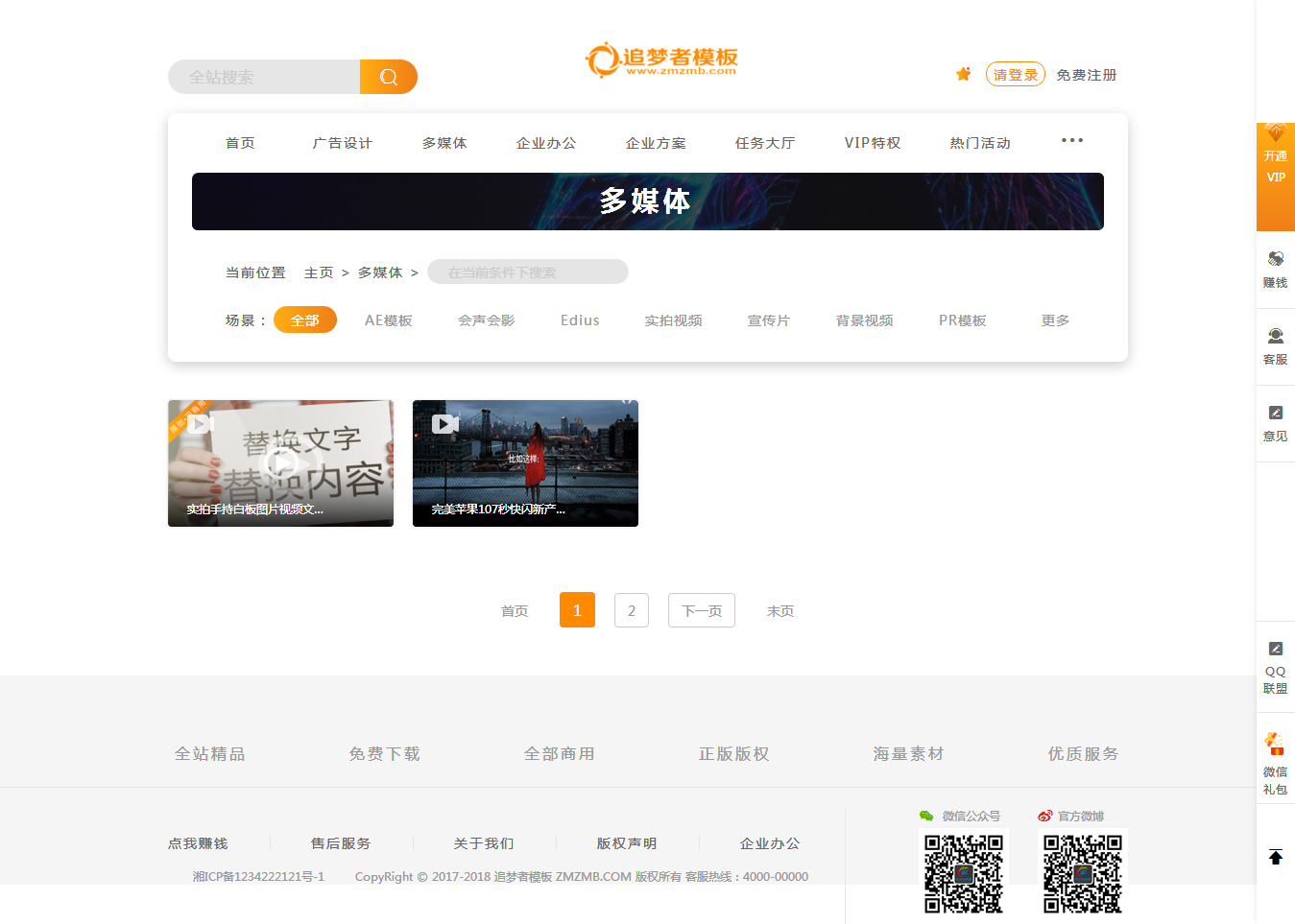Click the 全站搜索 search input field
The width and height of the screenshot is (1295, 924).
264,77
